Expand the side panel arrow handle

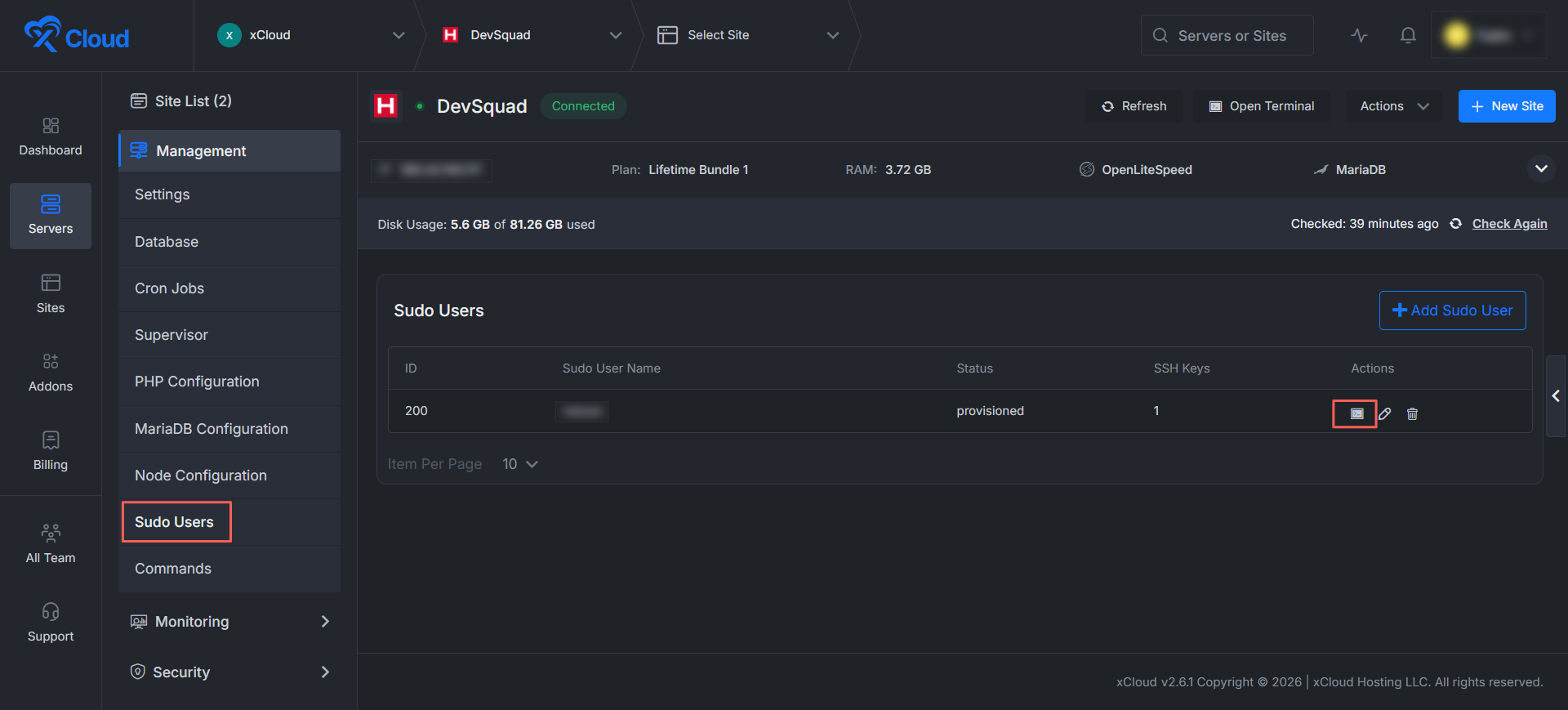1556,396
